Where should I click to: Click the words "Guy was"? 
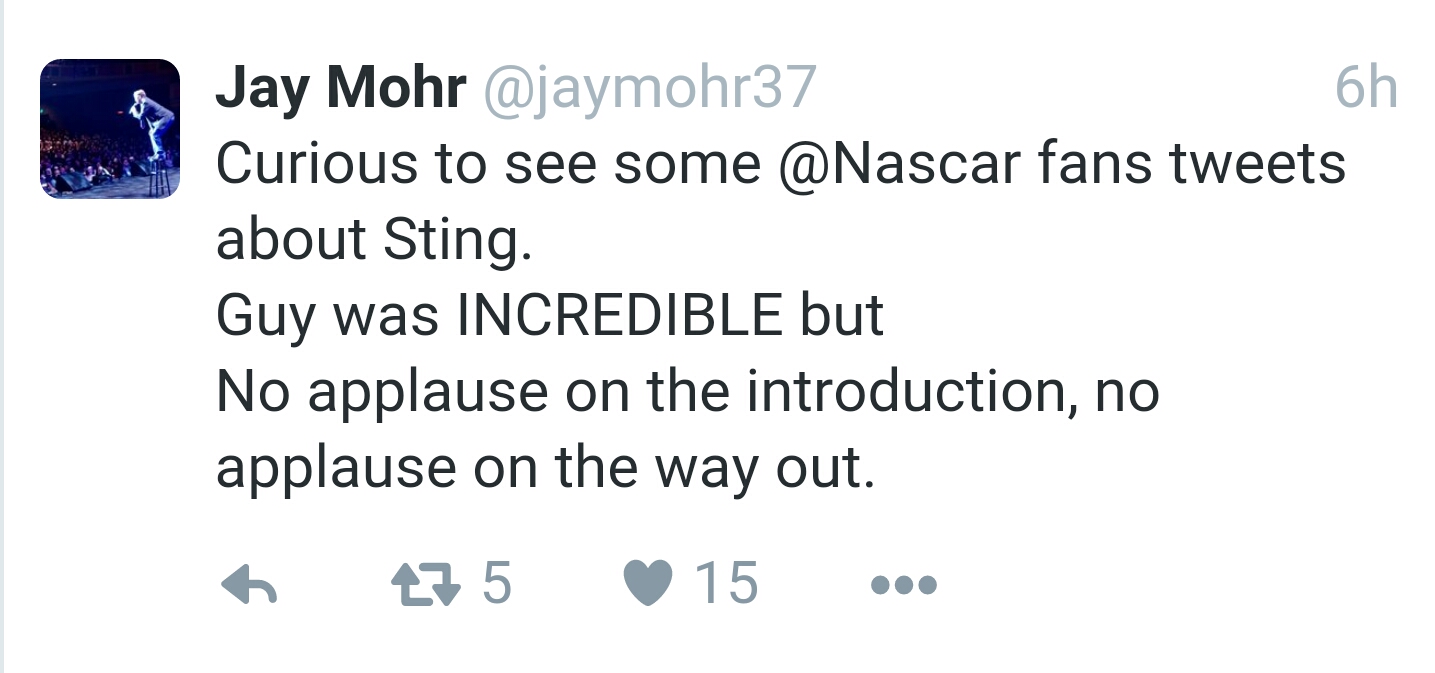coord(327,316)
